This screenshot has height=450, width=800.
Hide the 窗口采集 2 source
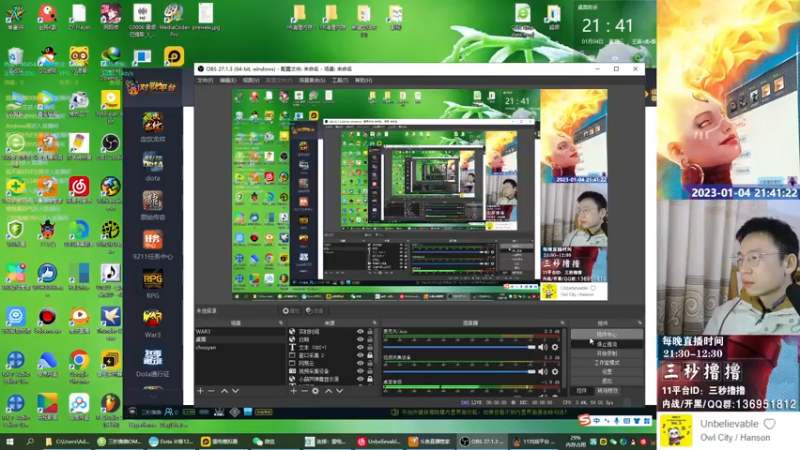pos(360,356)
